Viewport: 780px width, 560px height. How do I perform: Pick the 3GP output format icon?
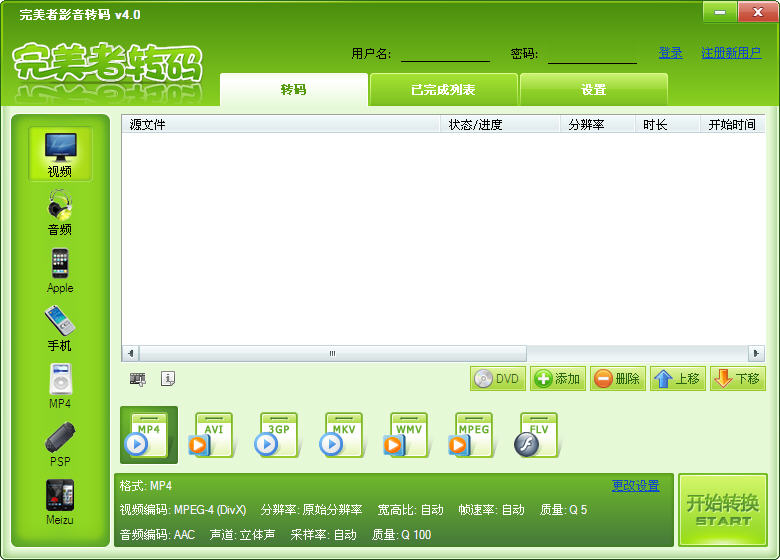coord(276,435)
